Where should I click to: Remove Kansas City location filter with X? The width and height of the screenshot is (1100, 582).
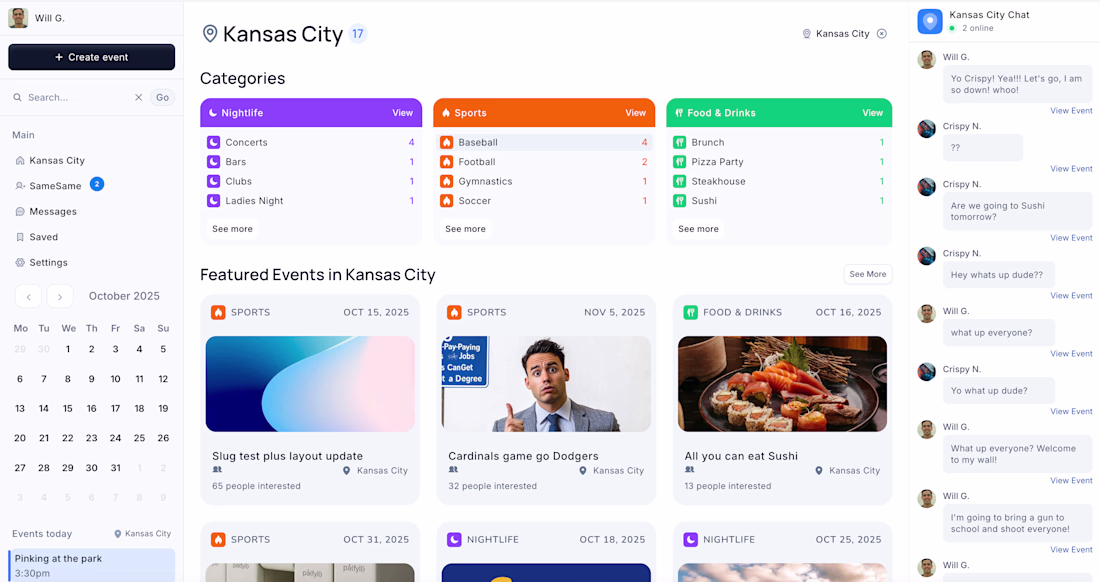tap(882, 34)
